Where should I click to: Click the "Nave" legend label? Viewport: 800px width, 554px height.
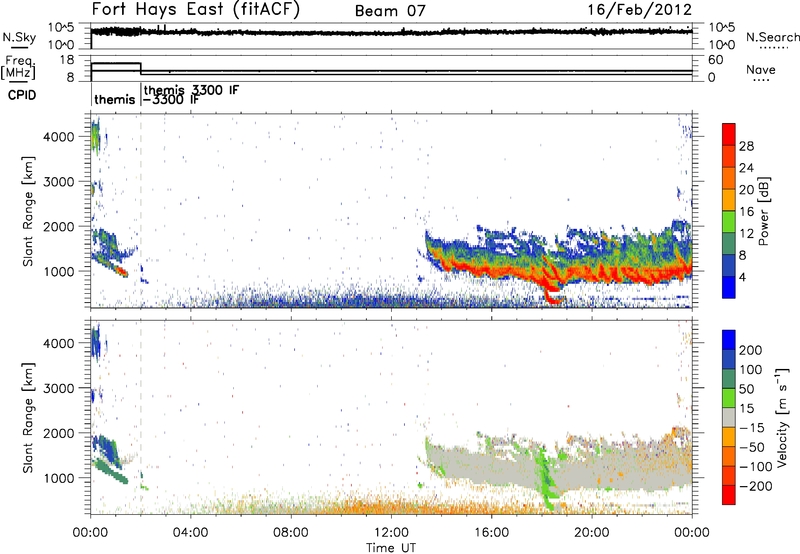click(760, 69)
